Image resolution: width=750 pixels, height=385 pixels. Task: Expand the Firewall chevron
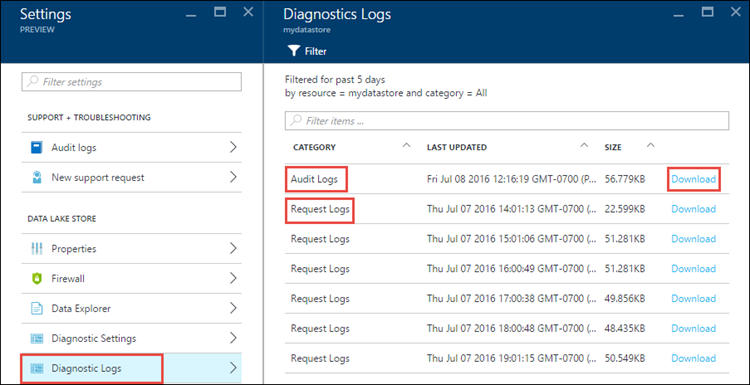click(x=233, y=278)
